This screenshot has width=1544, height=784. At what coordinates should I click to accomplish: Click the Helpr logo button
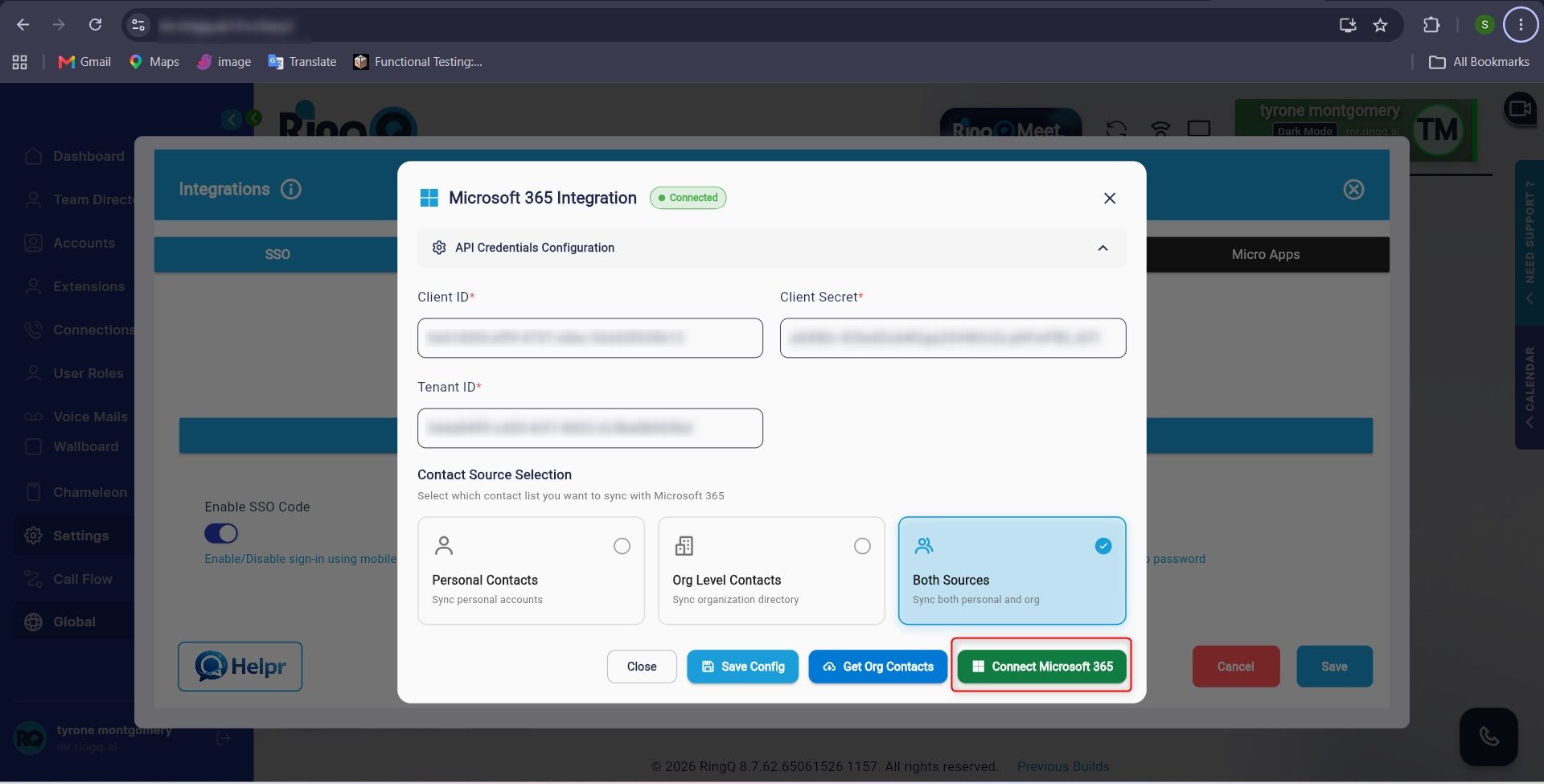240,667
